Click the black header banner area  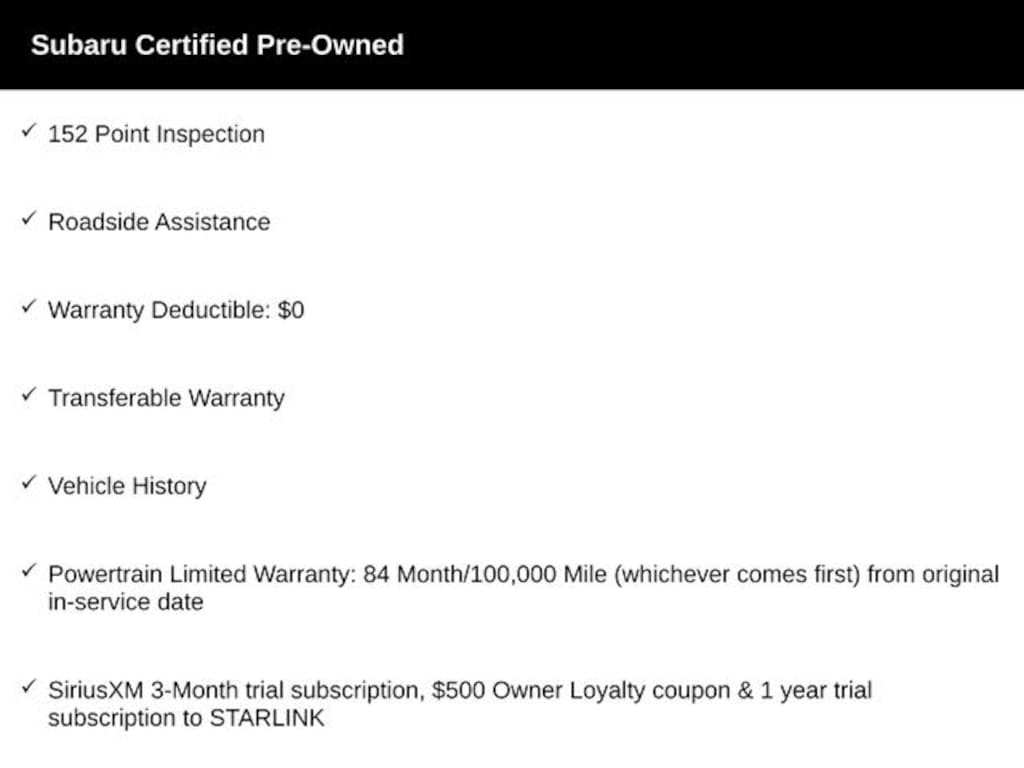(x=512, y=44)
